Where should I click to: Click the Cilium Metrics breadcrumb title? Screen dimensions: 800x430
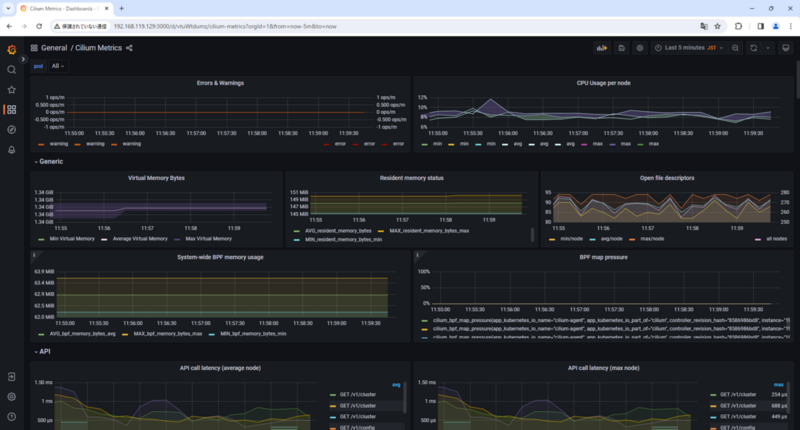click(98, 48)
